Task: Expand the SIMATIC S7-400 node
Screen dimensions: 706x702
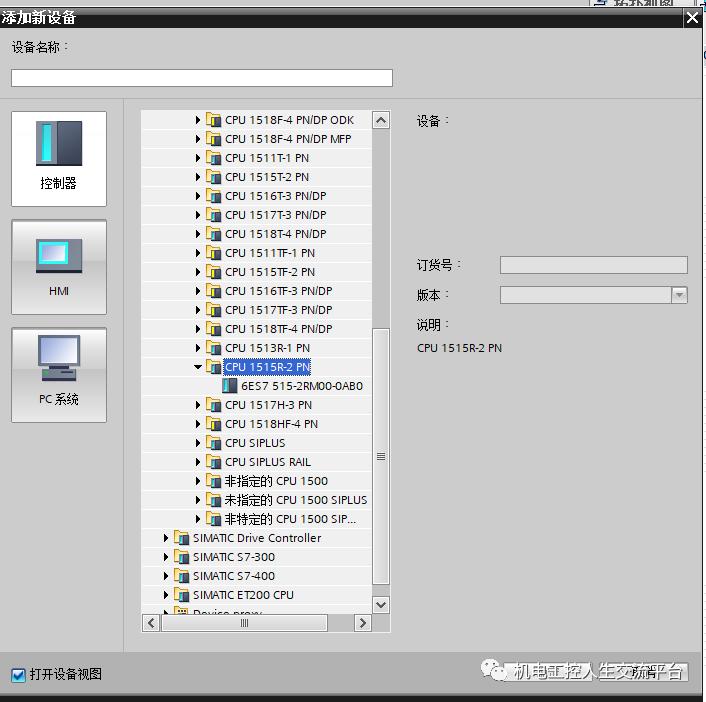Action: point(166,575)
